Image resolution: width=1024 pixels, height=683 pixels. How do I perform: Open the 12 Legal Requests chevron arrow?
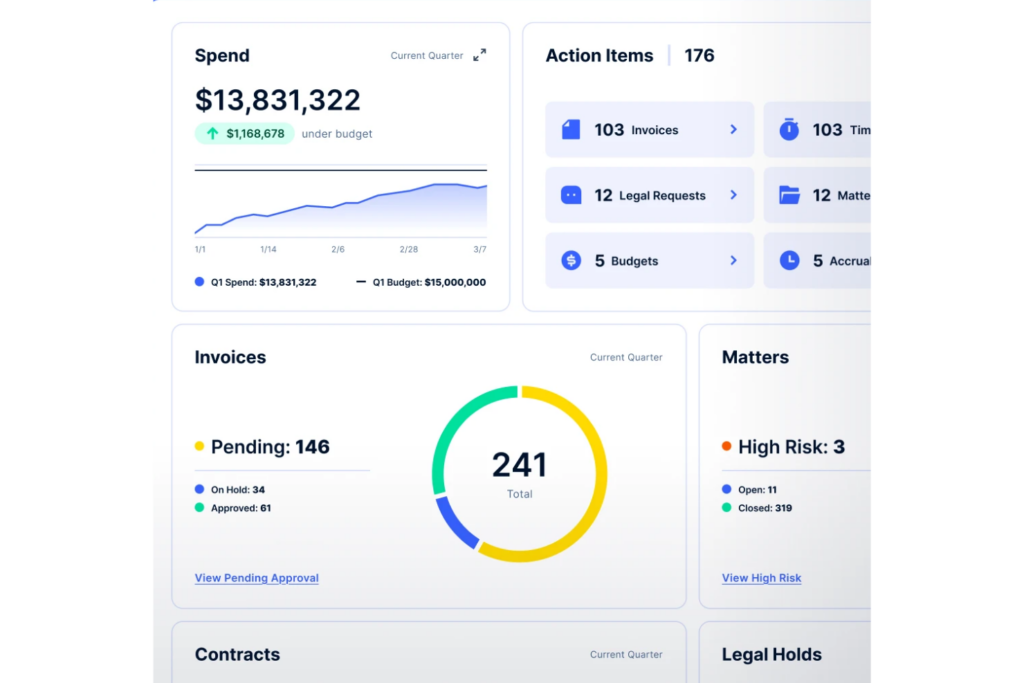tap(733, 195)
